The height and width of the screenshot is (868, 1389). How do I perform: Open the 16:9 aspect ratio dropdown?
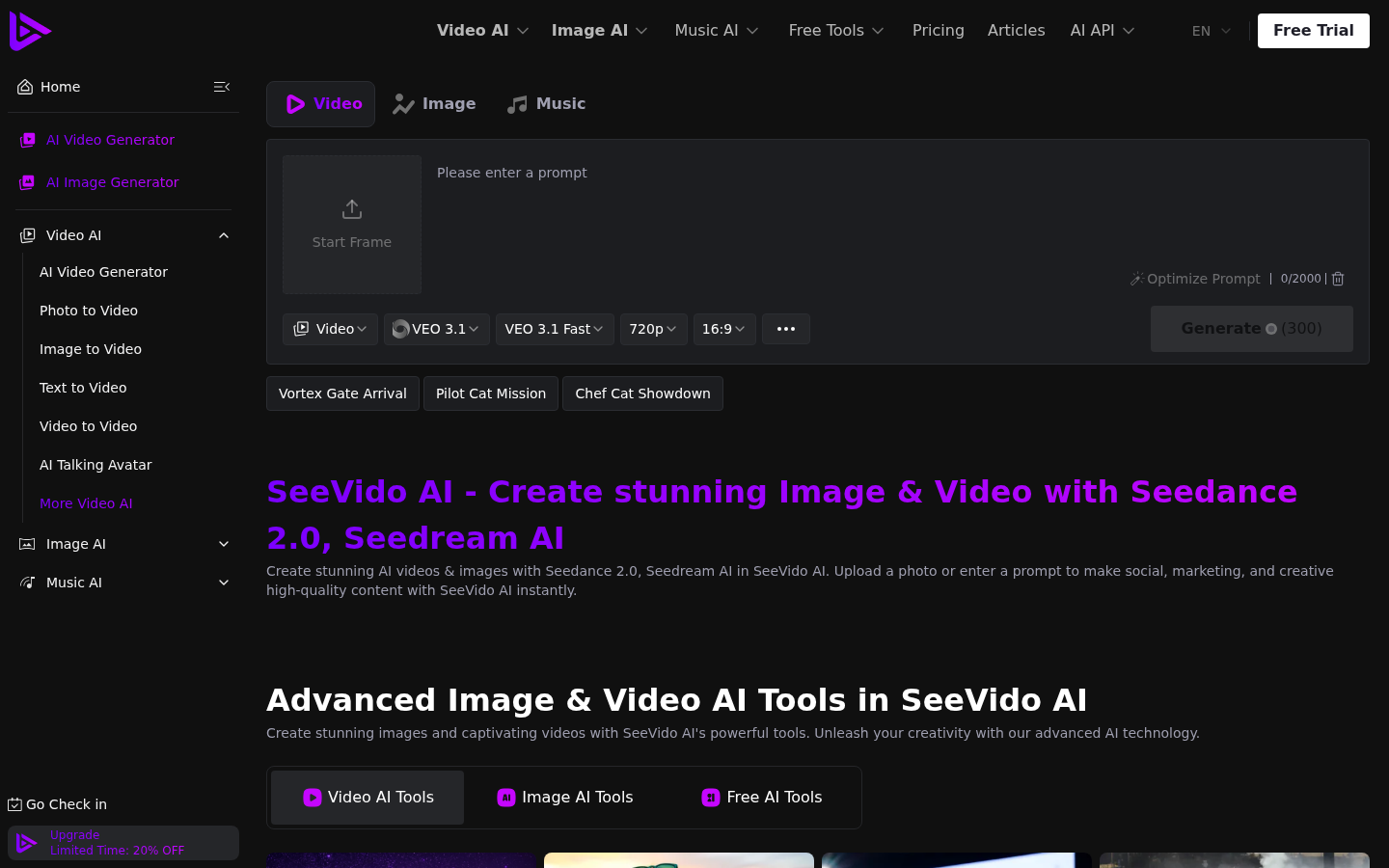click(x=724, y=329)
